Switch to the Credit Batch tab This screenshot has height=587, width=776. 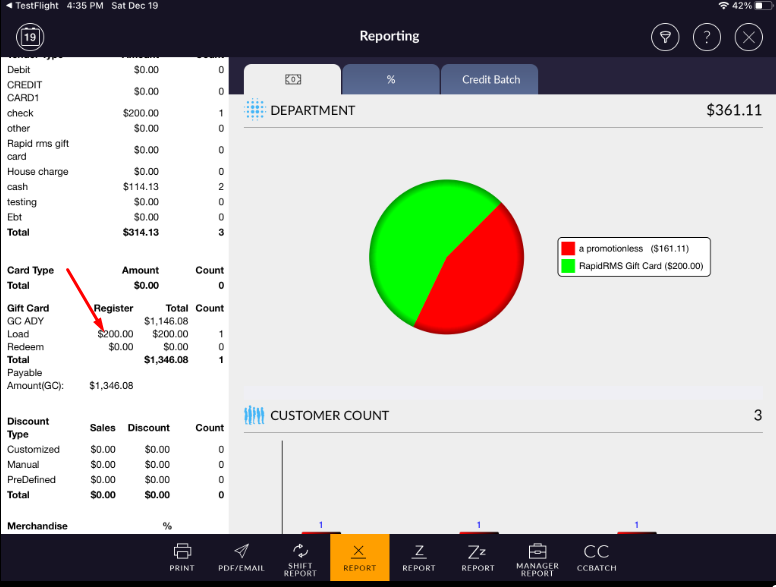click(490, 80)
